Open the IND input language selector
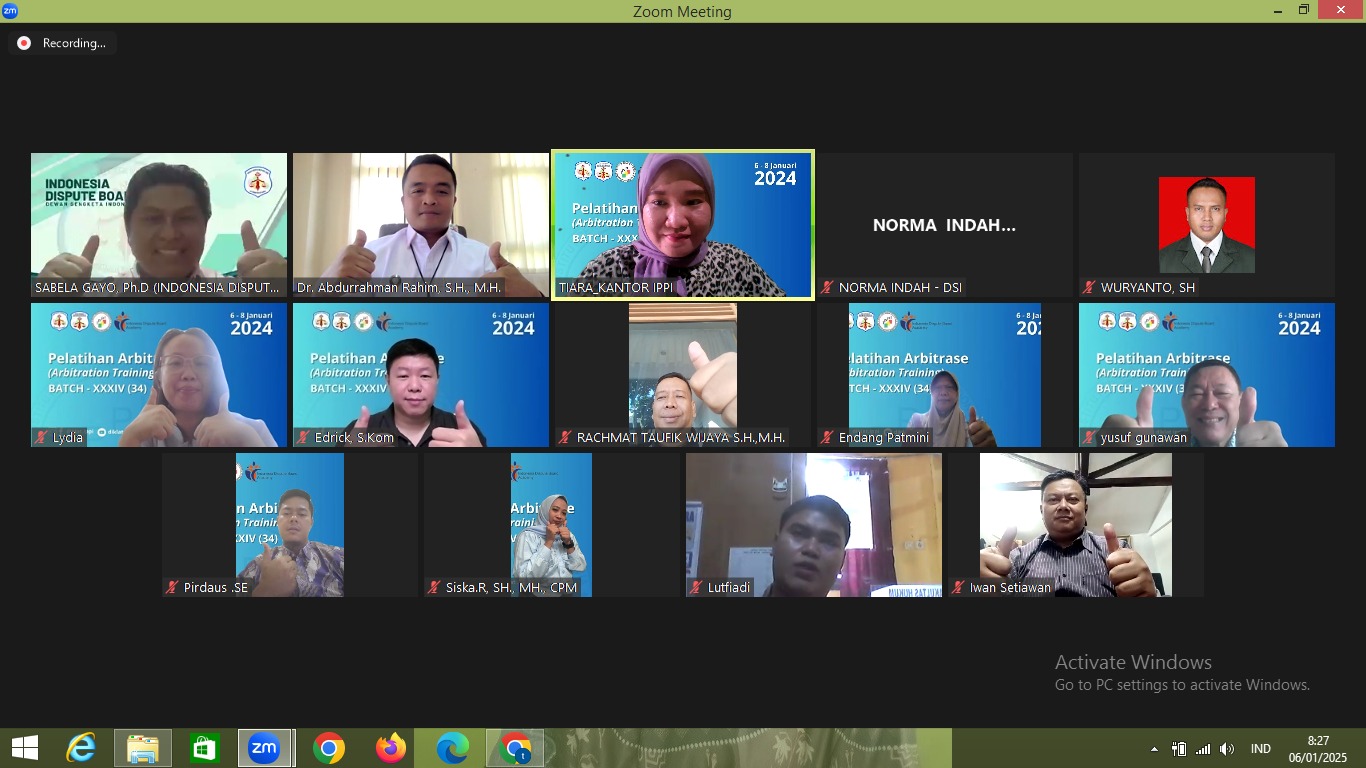The width and height of the screenshot is (1366, 768). point(1260,749)
